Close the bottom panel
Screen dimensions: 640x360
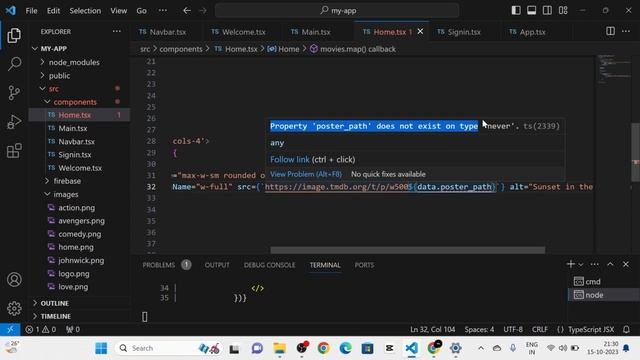click(626, 264)
